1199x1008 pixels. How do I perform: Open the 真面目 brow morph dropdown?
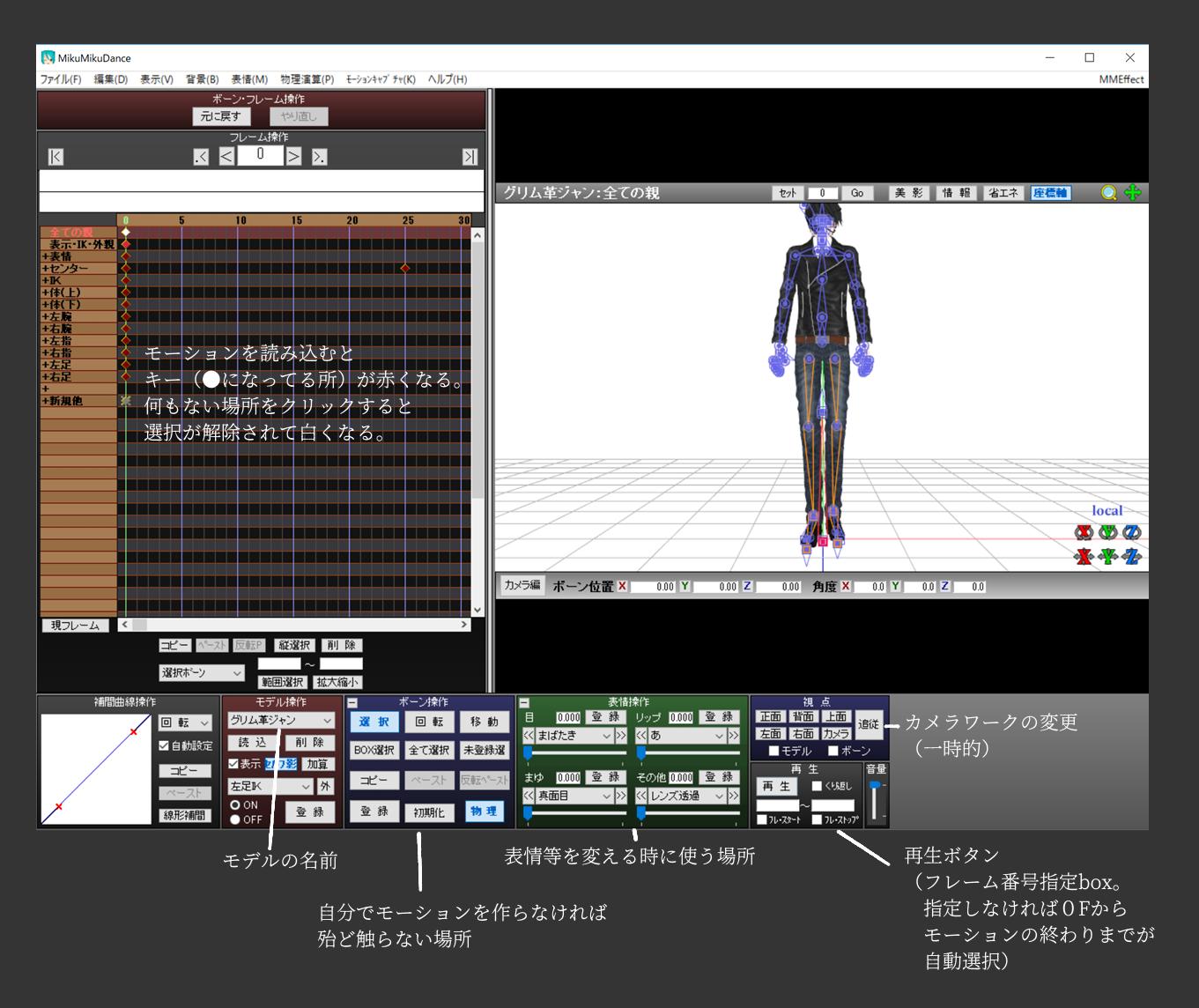[574, 796]
